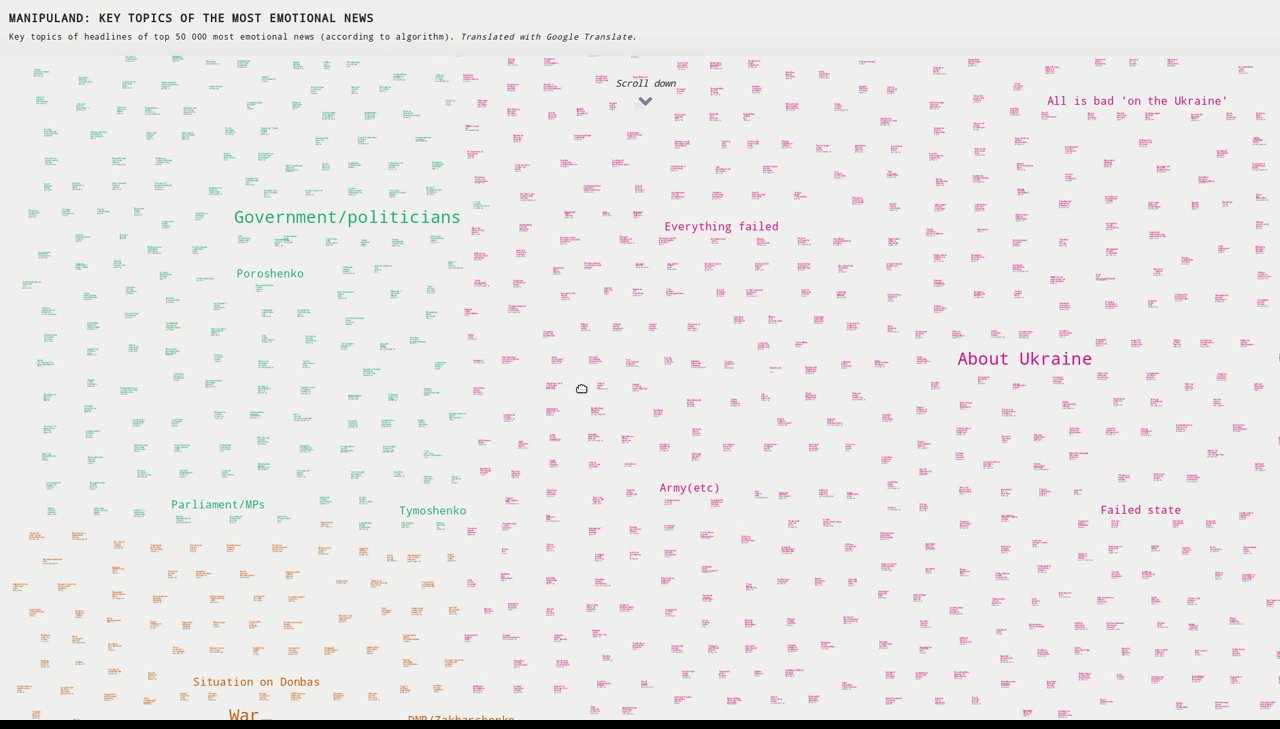This screenshot has width=1280, height=729.
Task: Select the Government/politicians topic label
Action: coord(347,217)
